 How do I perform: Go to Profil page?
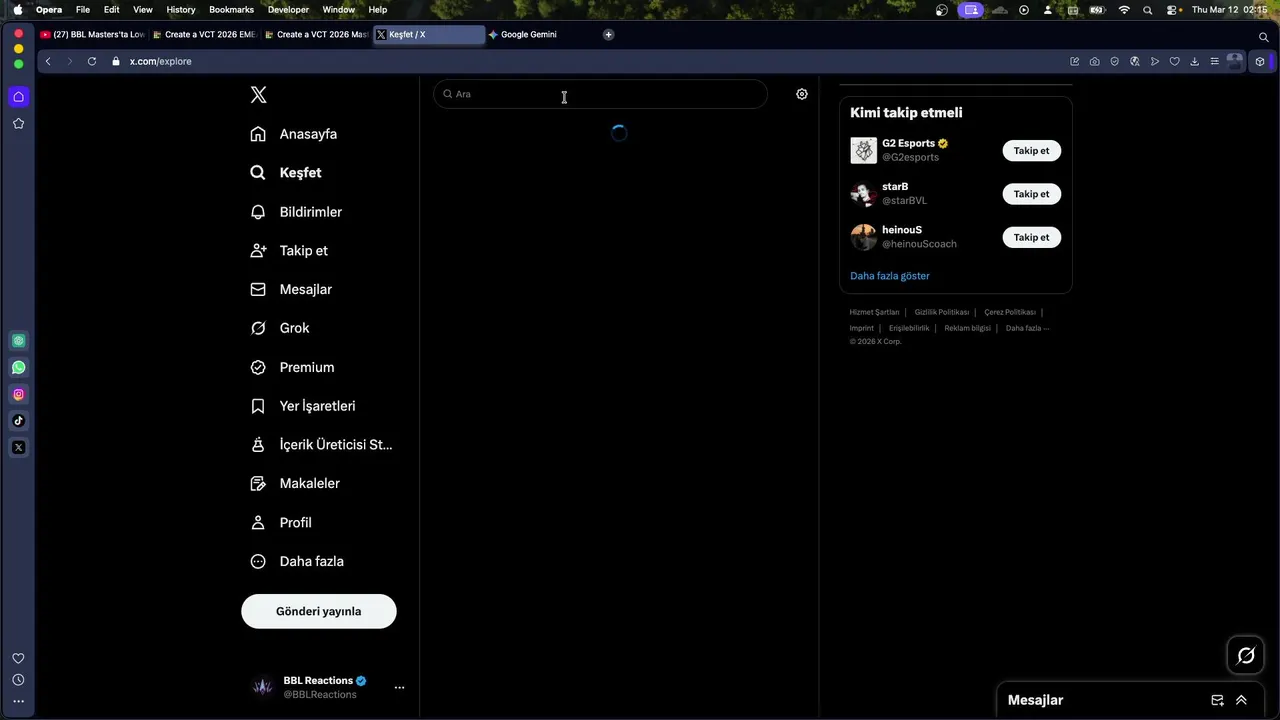point(281,522)
